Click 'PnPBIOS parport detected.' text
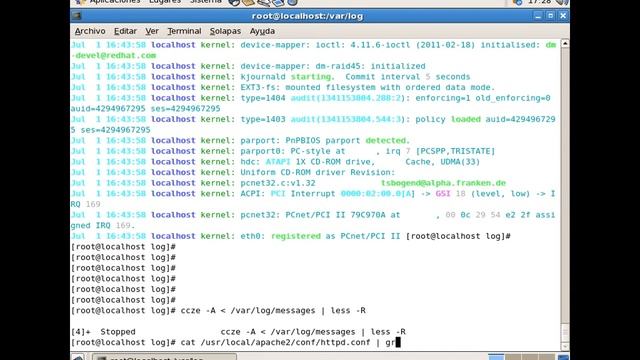The height and width of the screenshot is (360, 640). pyautogui.click(x=347, y=140)
